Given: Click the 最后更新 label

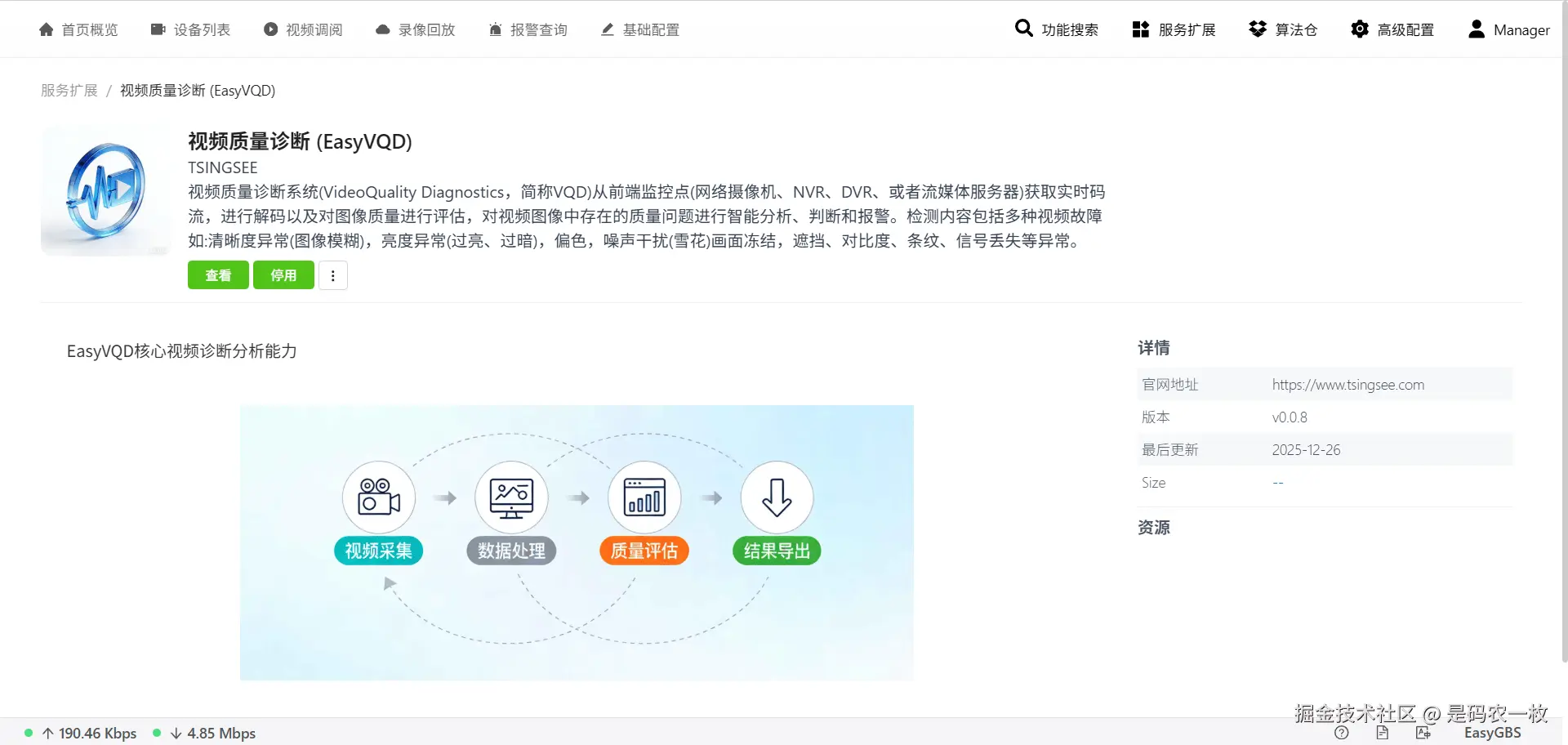Looking at the screenshot, I should point(1169,450).
